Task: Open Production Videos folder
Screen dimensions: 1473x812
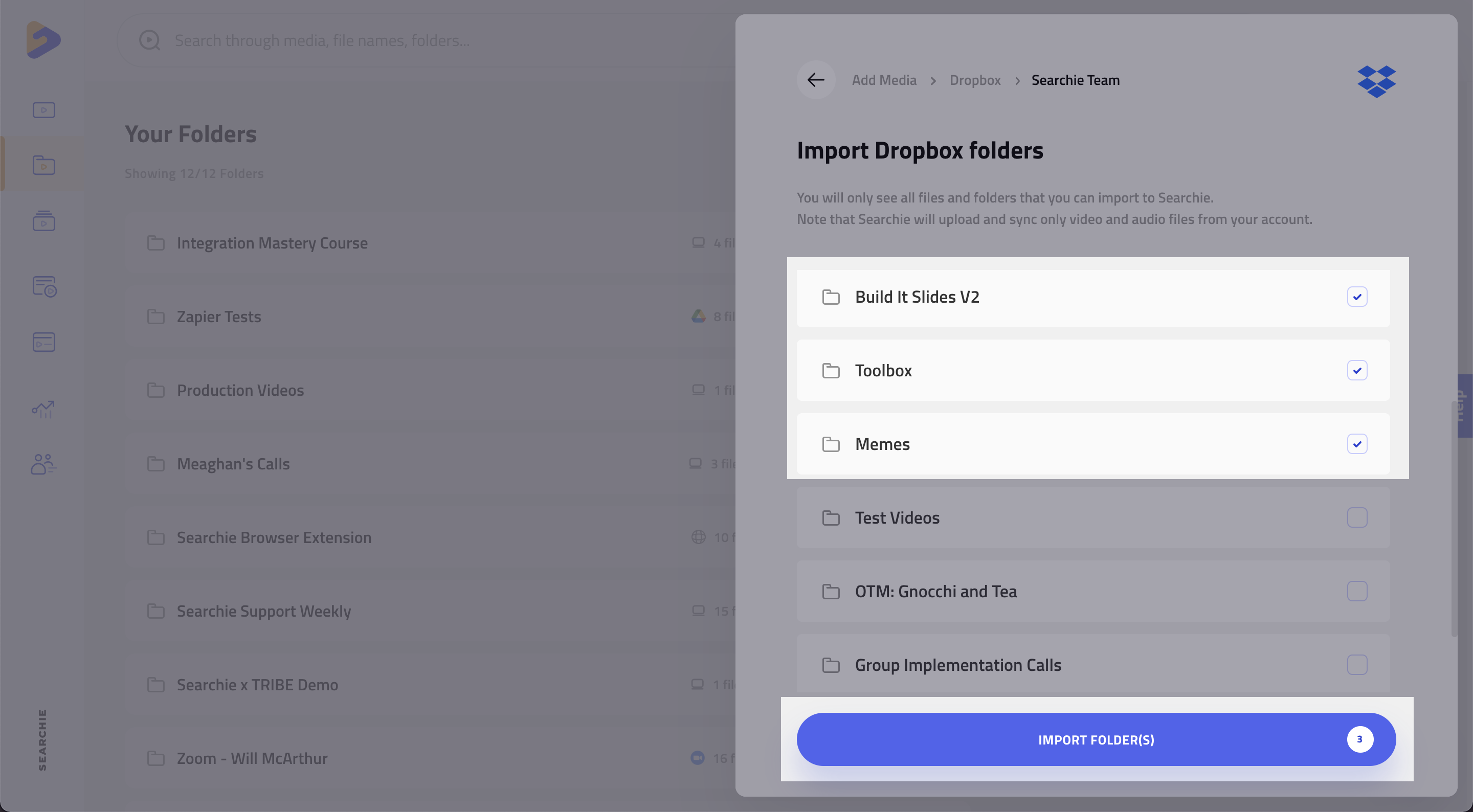Action: (430, 390)
